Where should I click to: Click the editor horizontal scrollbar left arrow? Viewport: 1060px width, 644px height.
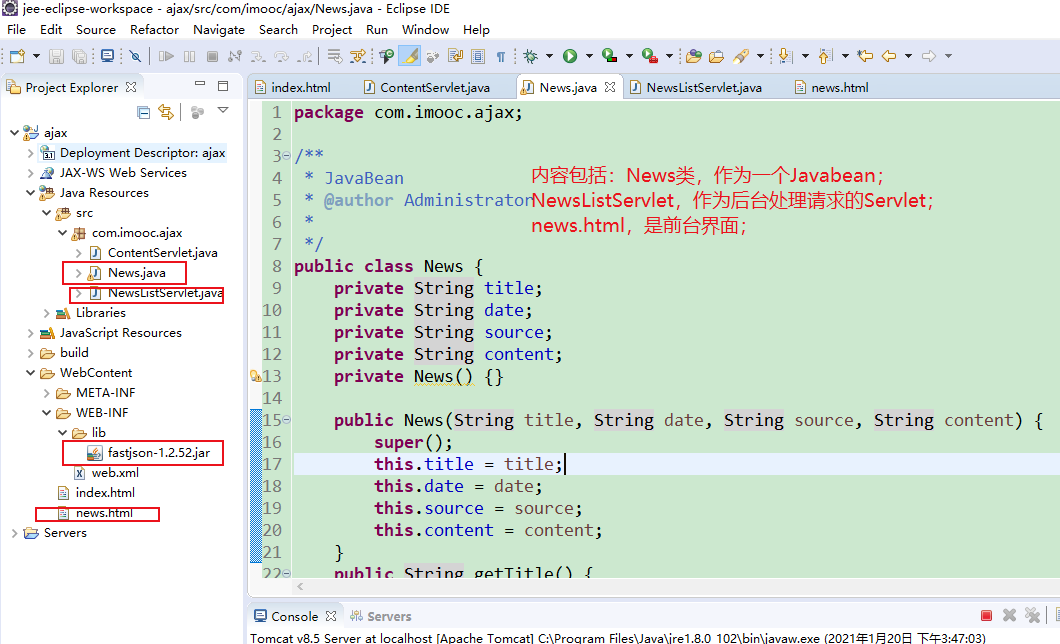click(299, 587)
